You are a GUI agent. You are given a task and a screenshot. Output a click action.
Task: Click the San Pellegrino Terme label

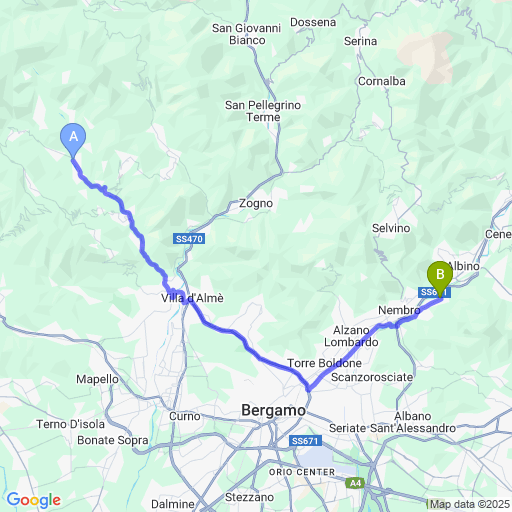(x=263, y=111)
